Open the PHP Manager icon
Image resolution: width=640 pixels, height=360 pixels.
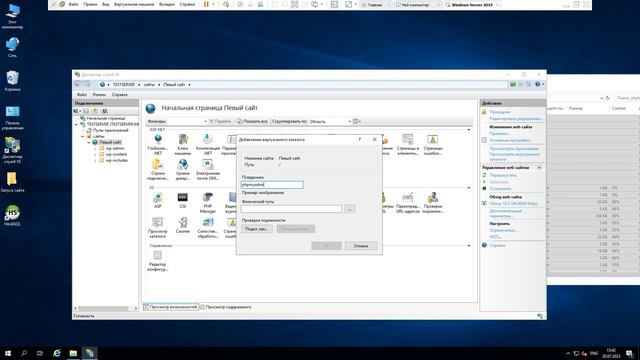pos(208,203)
